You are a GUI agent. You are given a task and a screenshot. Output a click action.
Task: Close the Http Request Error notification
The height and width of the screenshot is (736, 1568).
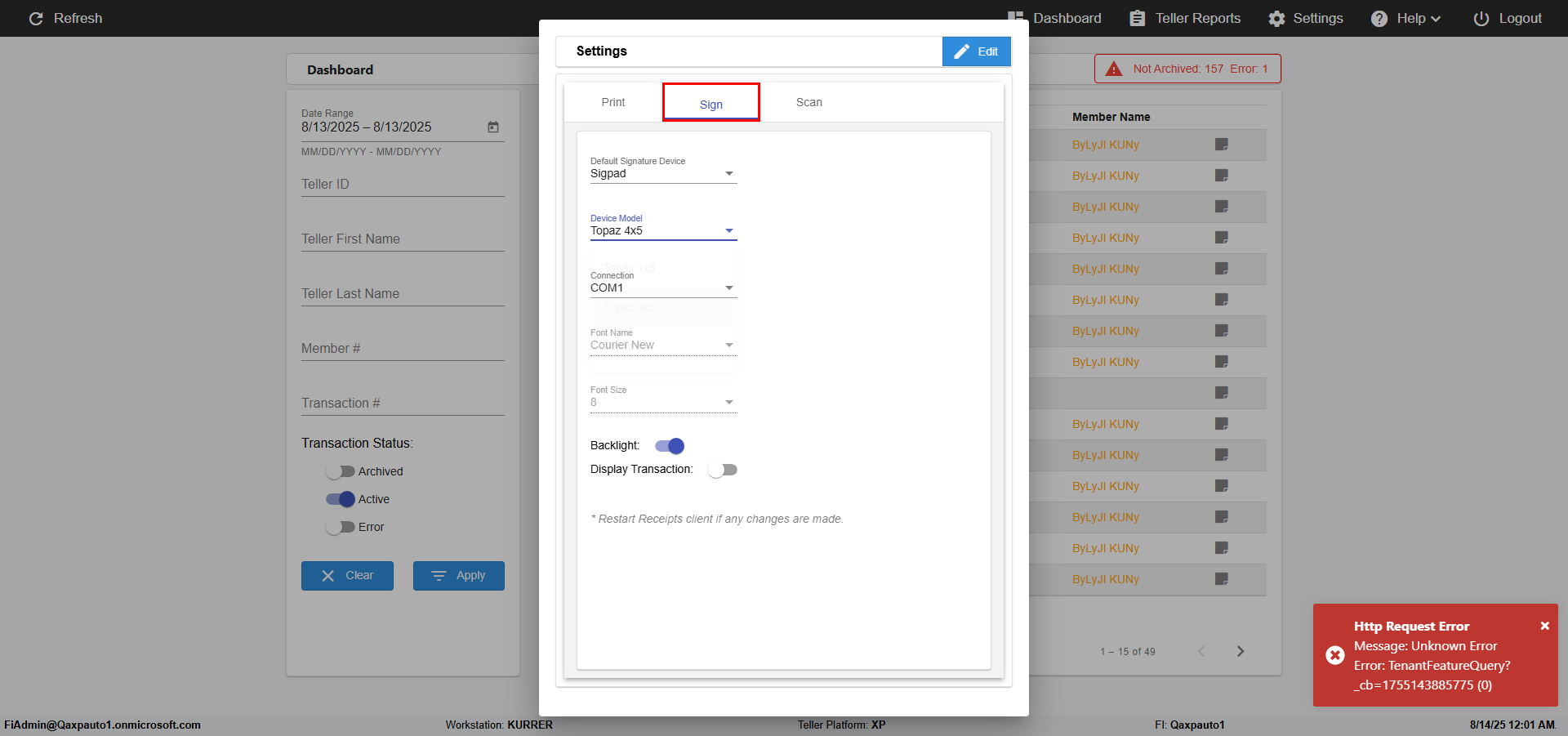click(x=1544, y=626)
